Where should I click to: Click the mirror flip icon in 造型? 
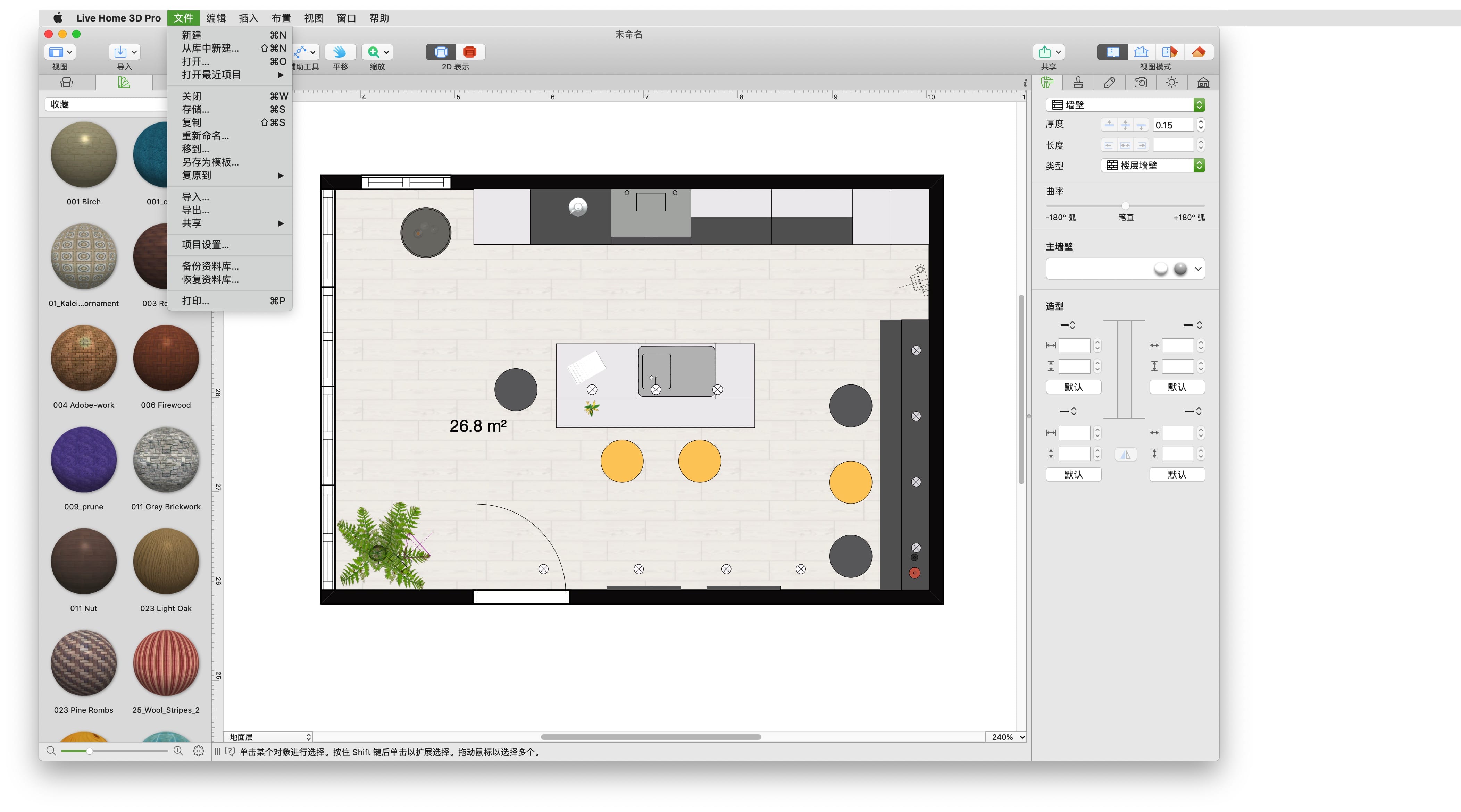(1125, 454)
